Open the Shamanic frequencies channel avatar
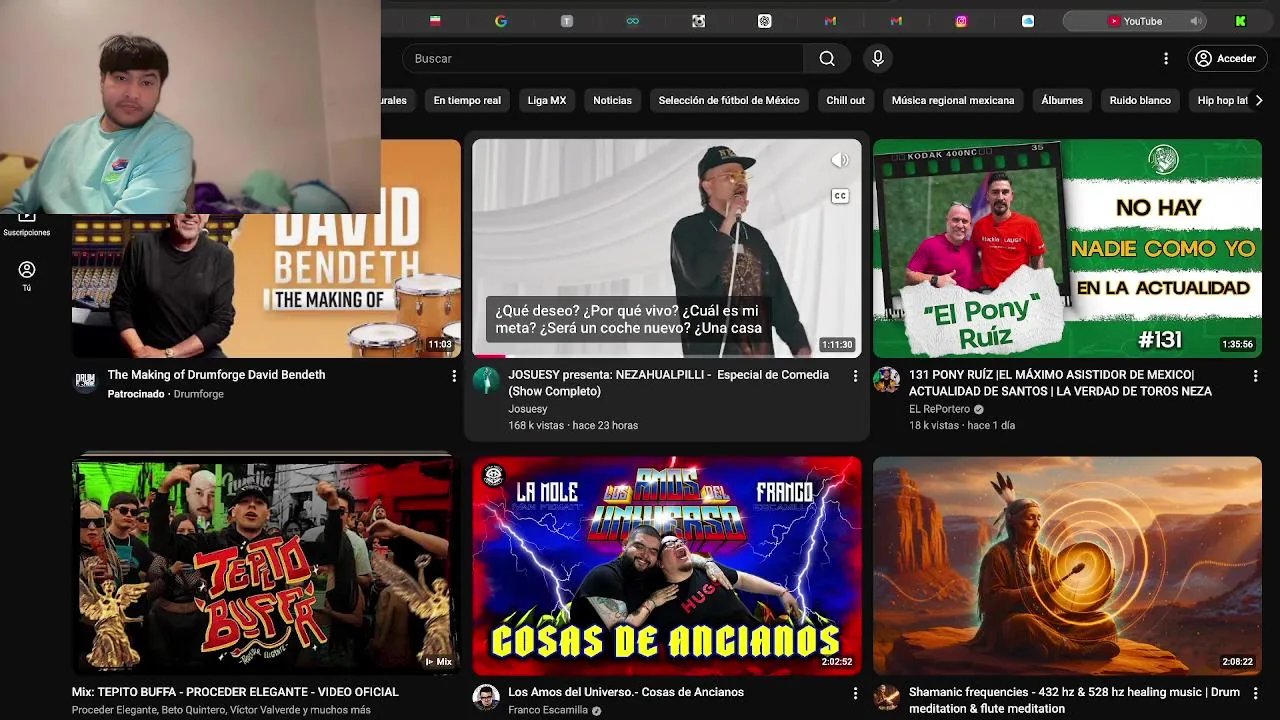1280x720 pixels. click(887, 697)
